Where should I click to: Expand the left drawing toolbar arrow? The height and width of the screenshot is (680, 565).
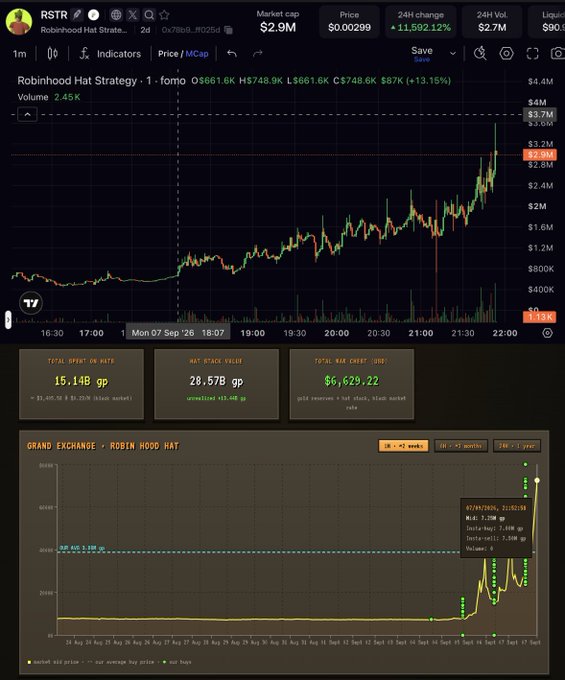(x=8, y=320)
